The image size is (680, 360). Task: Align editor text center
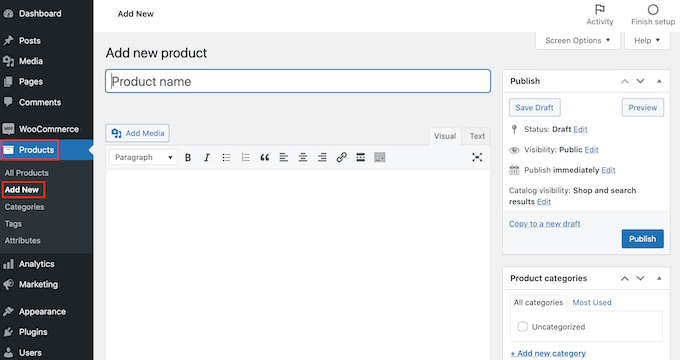tap(303, 157)
